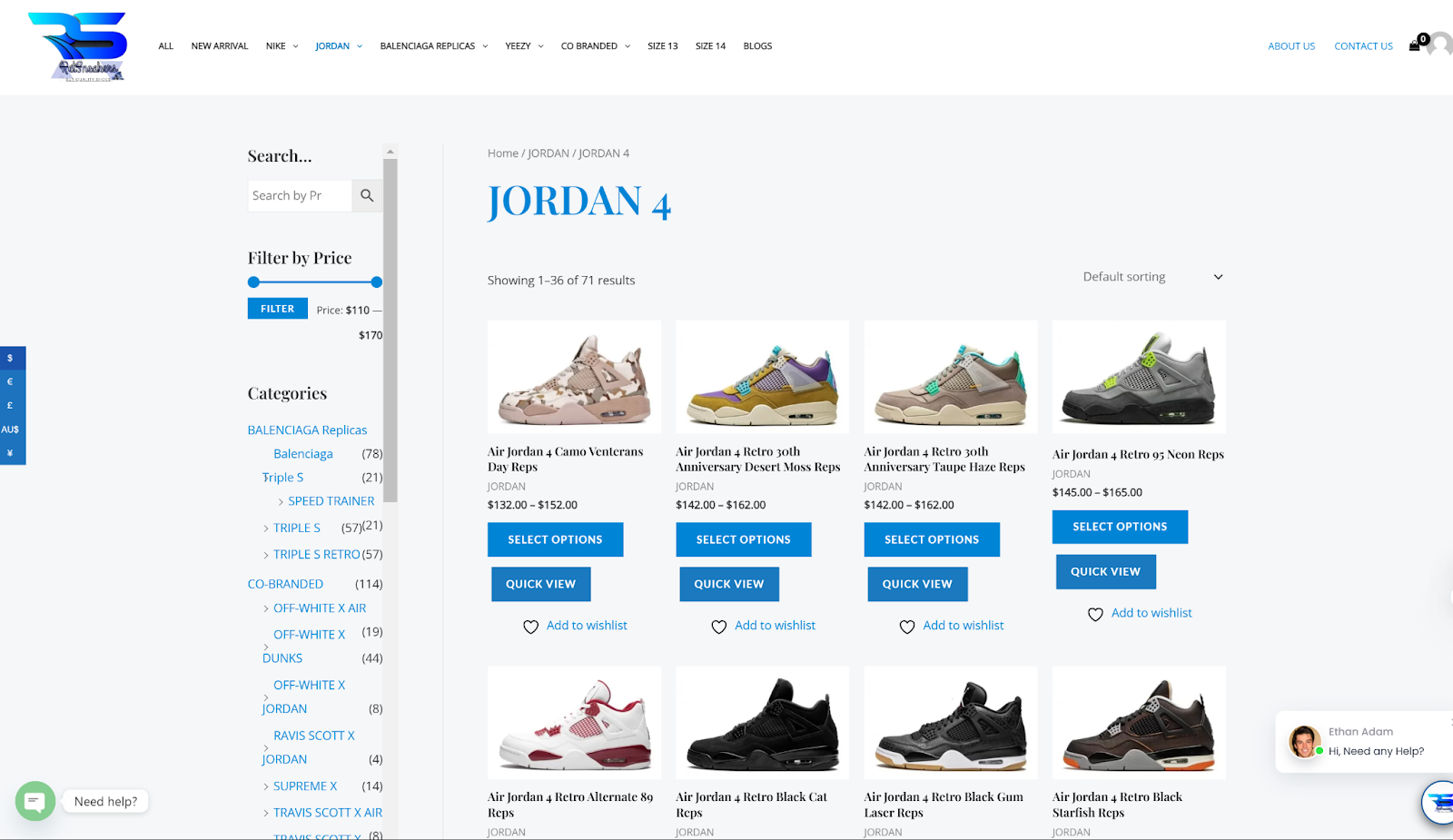Go to the SIZE 13 page
Image resolution: width=1453 pixels, height=840 pixels.
pyautogui.click(x=663, y=46)
